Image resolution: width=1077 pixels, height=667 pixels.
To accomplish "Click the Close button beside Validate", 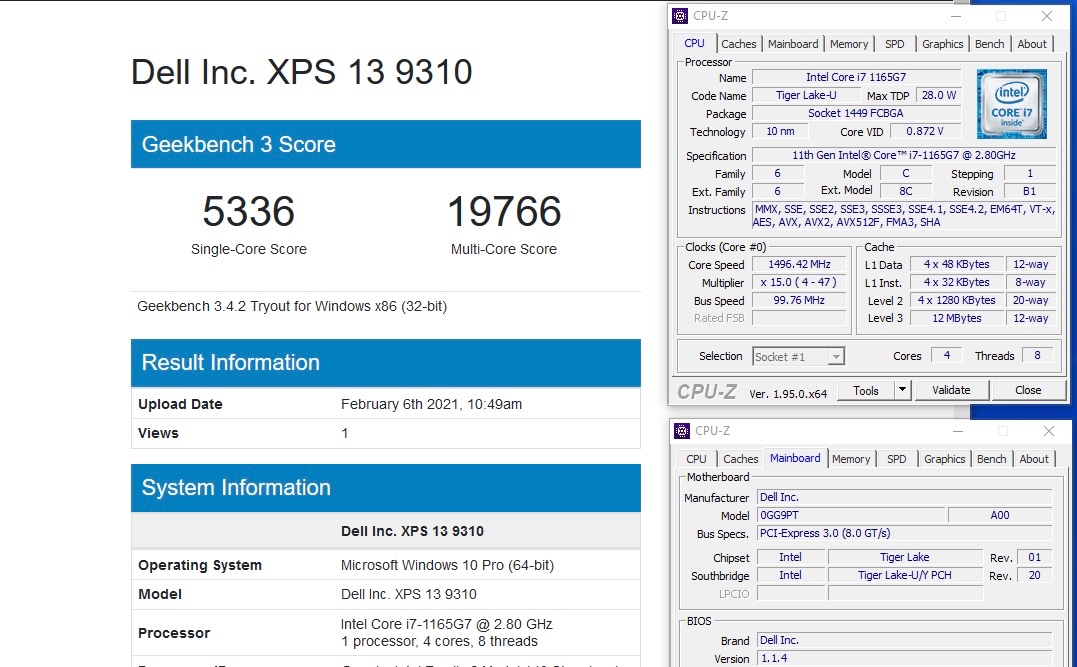I will 1028,390.
